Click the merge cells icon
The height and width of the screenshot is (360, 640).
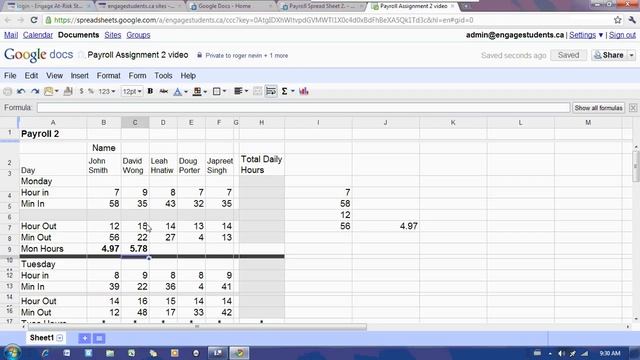[x=258, y=91]
